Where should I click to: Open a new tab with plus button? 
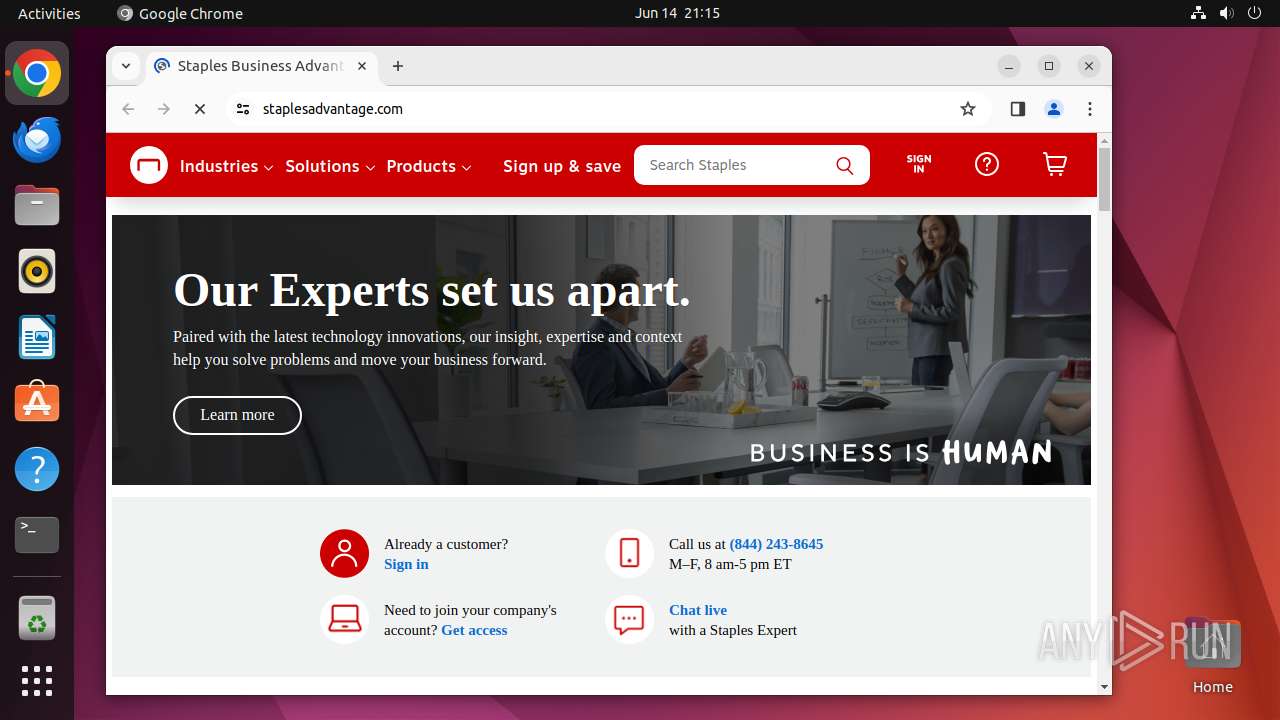(x=398, y=66)
